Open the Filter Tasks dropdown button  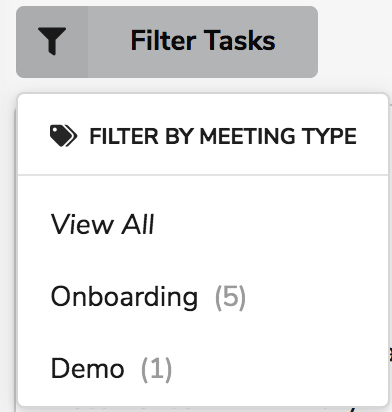click(167, 42)
